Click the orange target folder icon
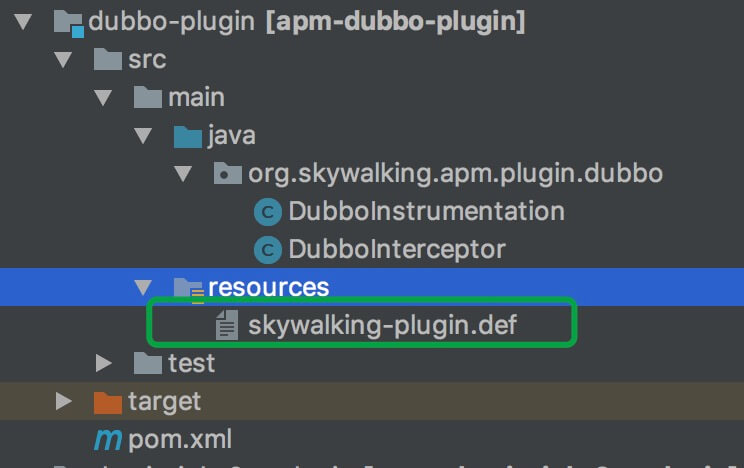This screenshot has height=468, width=744. (x=108, y=402)
